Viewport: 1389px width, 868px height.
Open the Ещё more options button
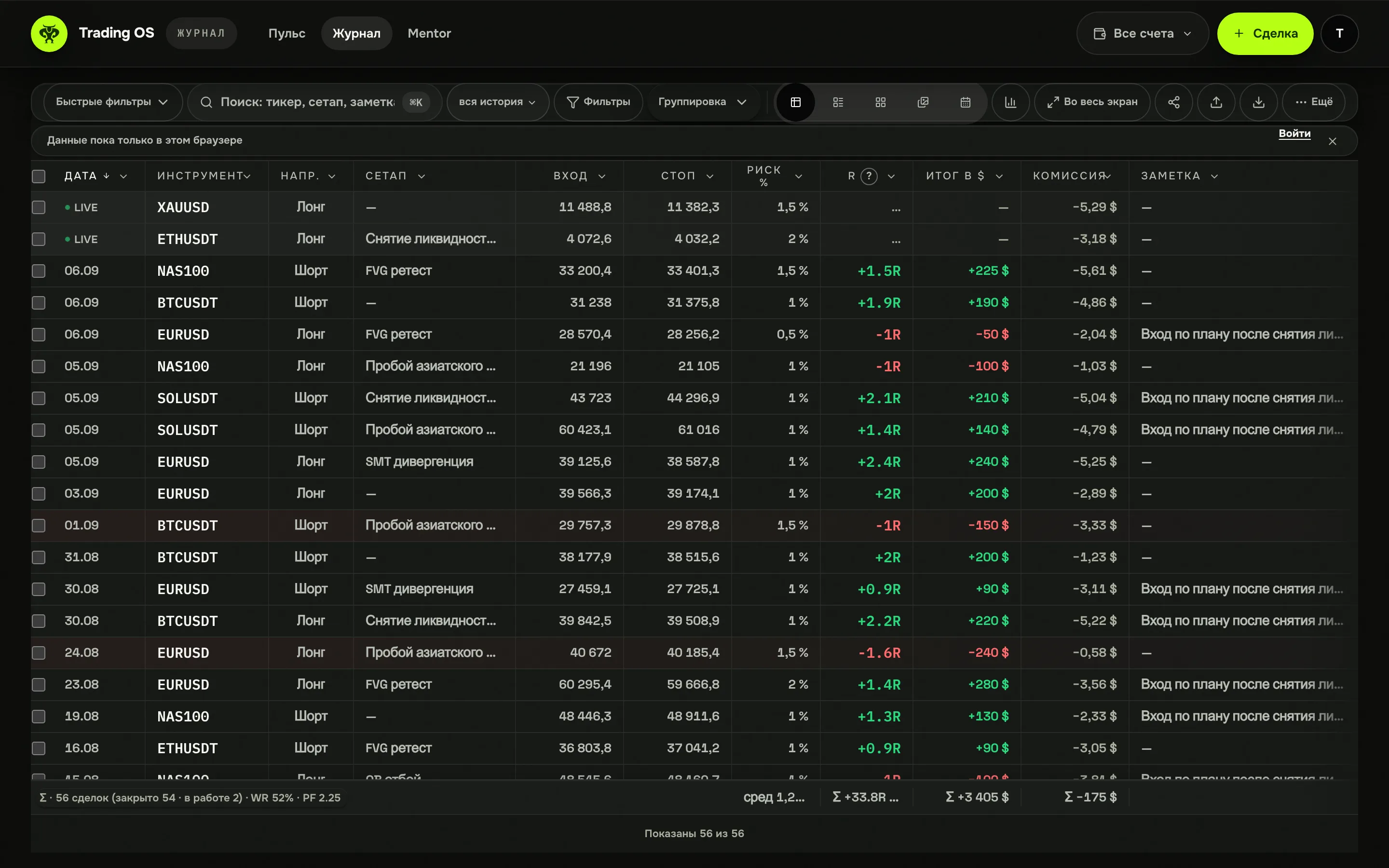(x=1314, y=102)
